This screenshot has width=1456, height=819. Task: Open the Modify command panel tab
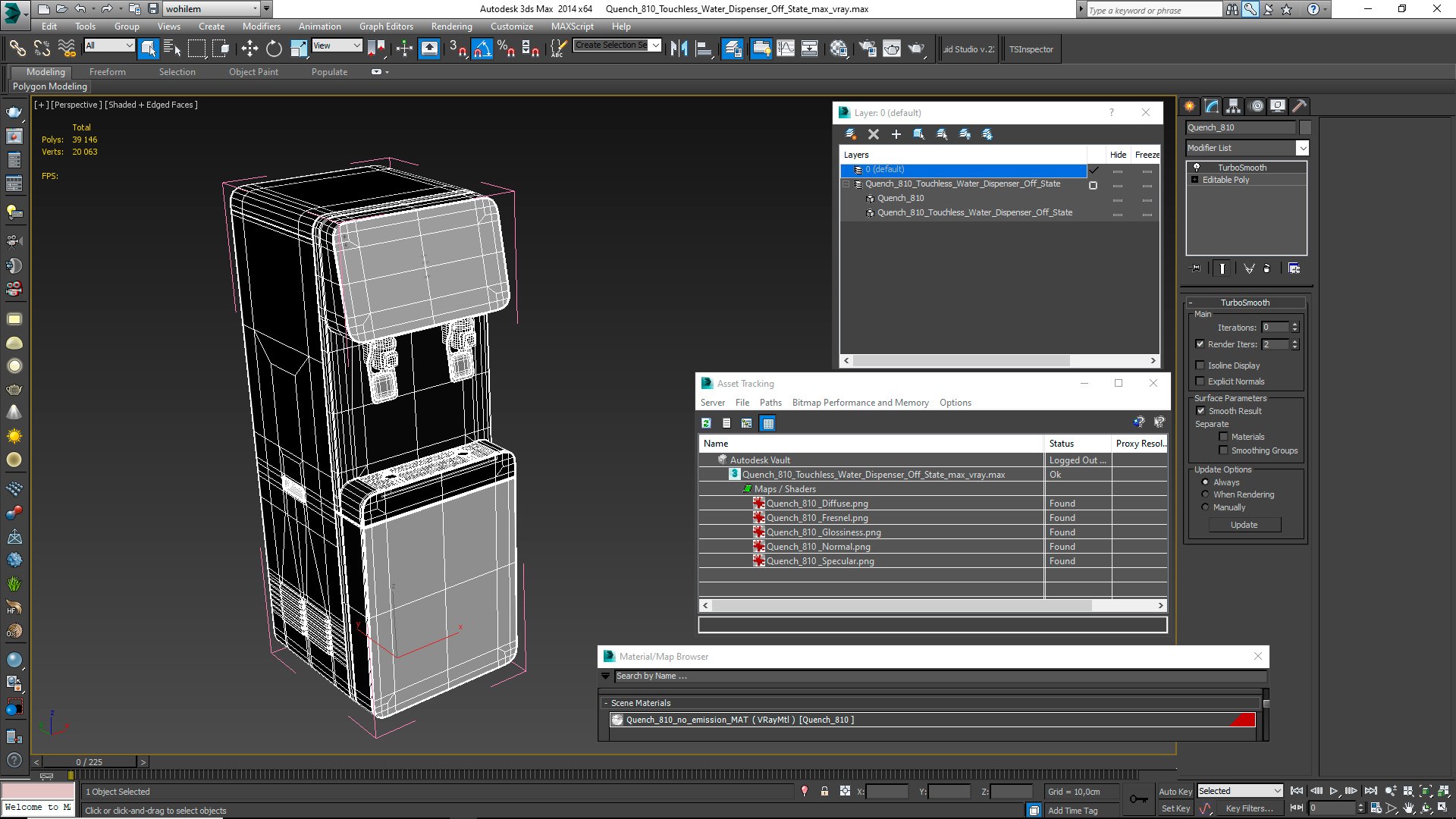coord(1211,106)
